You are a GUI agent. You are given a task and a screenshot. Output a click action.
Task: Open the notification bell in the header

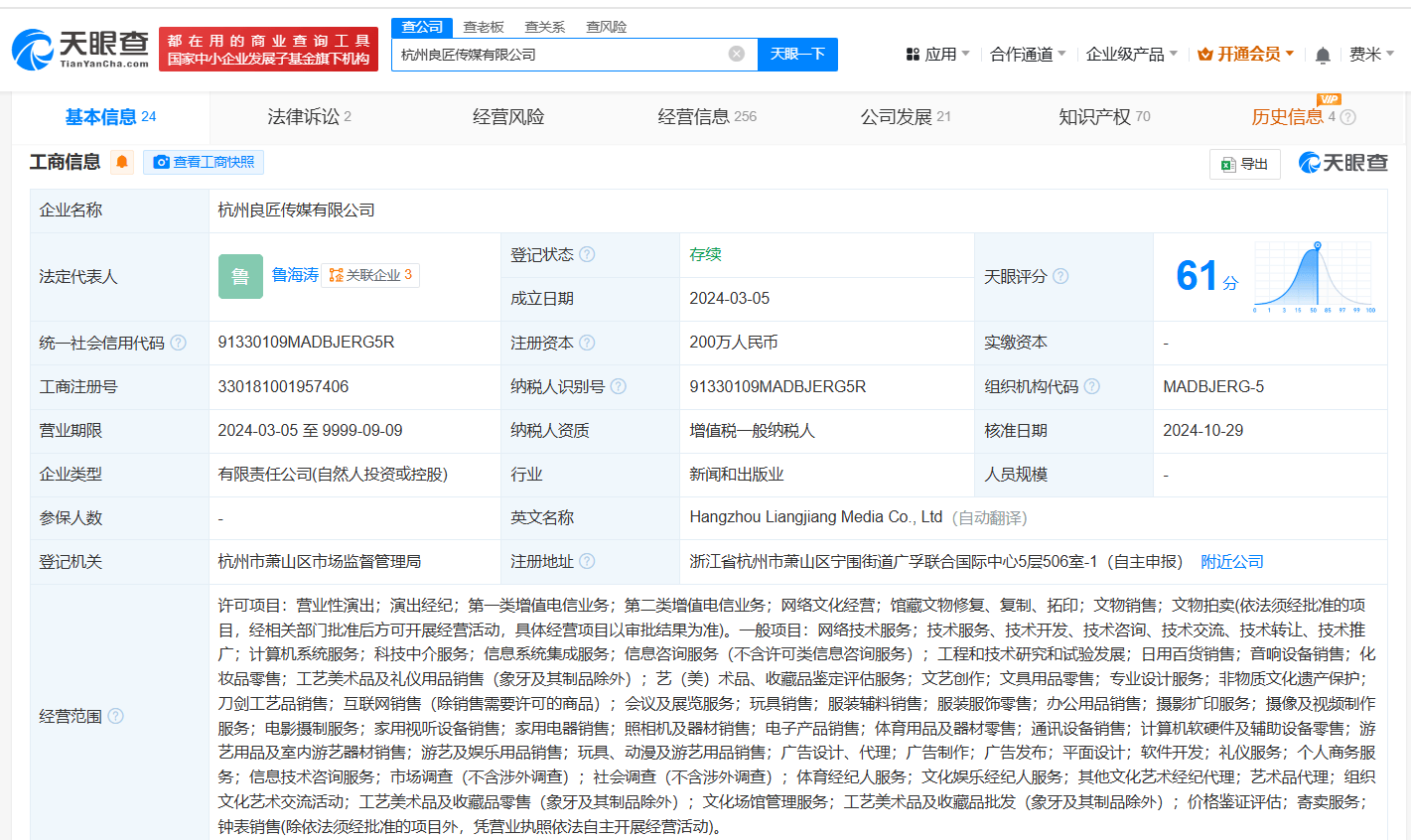(x=1323, y=55)
